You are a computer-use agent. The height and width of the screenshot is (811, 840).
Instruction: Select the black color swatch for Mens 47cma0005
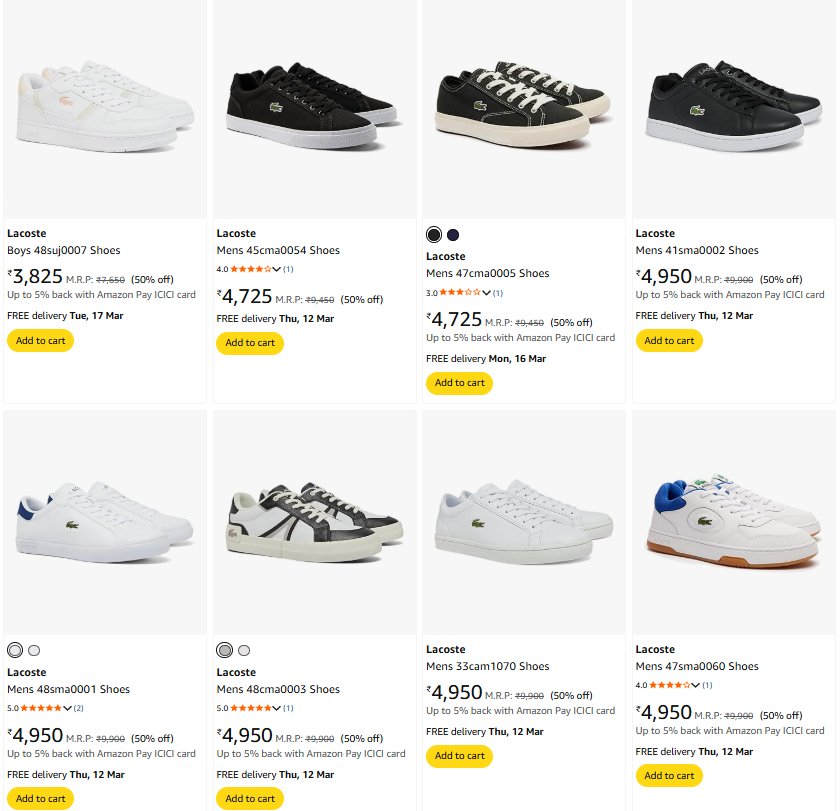tap(434, 235)
